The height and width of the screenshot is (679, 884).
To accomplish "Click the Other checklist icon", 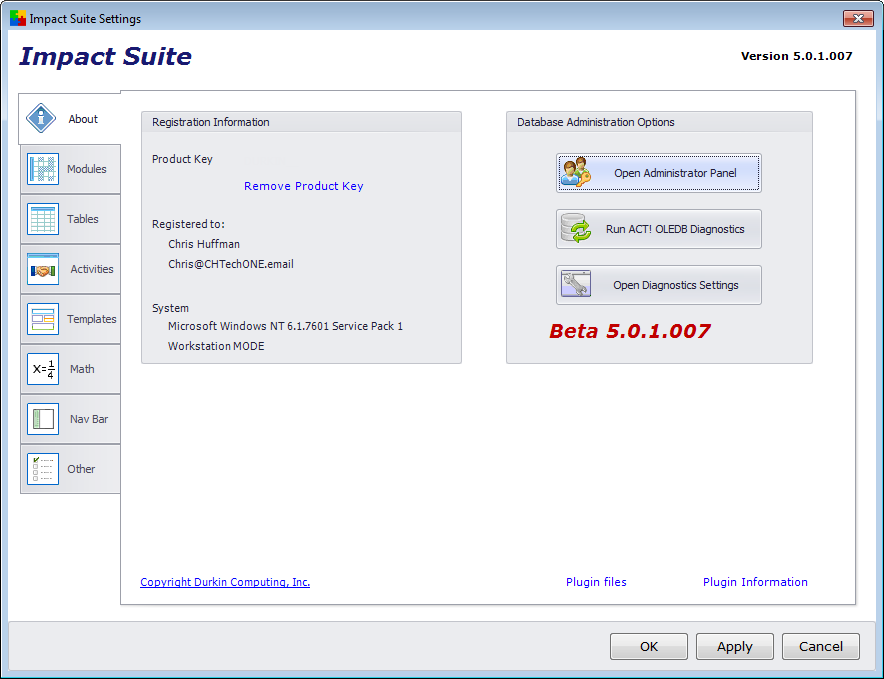I will 43,469.
